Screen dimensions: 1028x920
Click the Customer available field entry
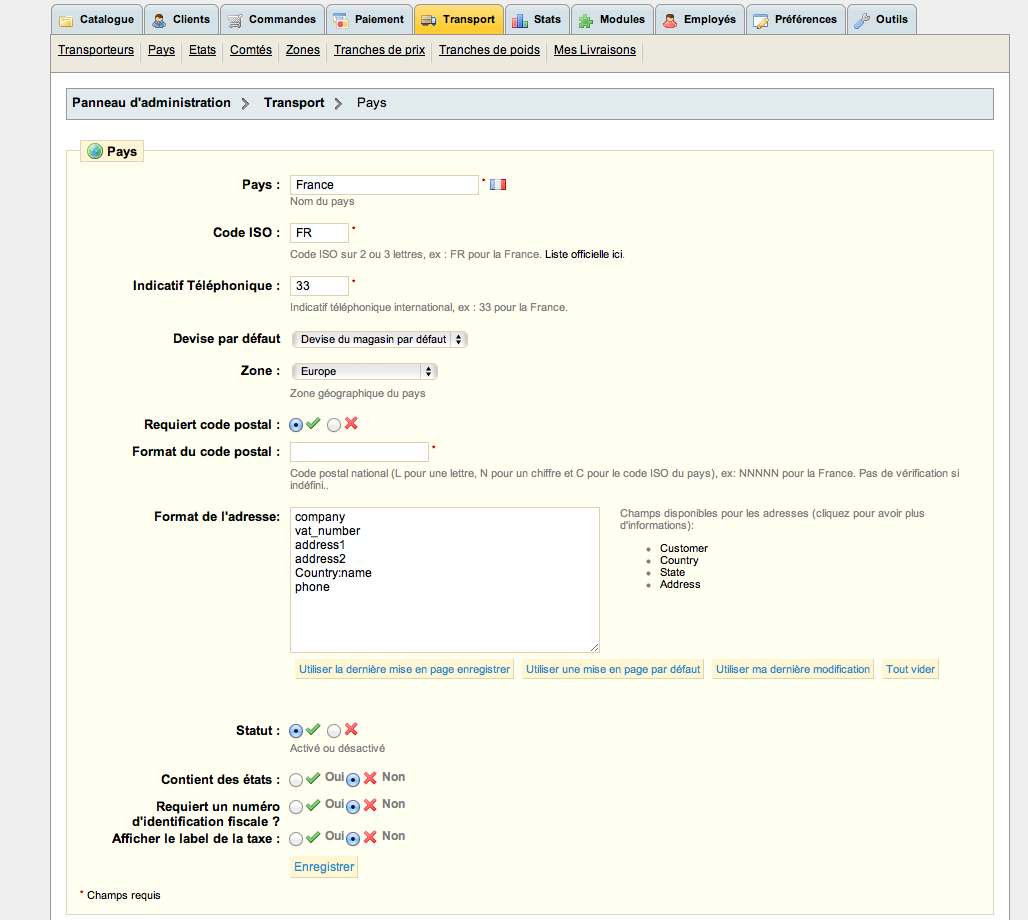tap(684, 548)
